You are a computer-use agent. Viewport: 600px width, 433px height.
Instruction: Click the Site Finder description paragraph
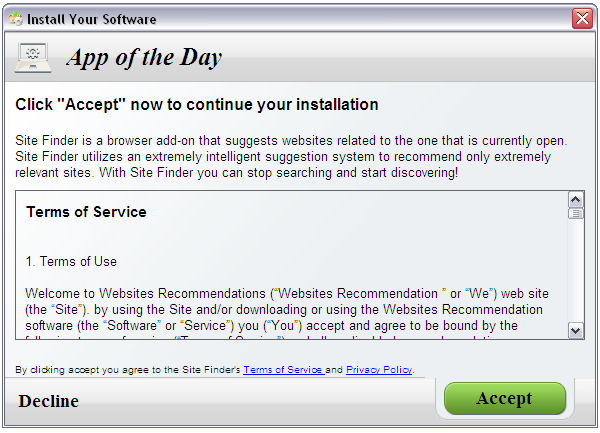[291, 156]
